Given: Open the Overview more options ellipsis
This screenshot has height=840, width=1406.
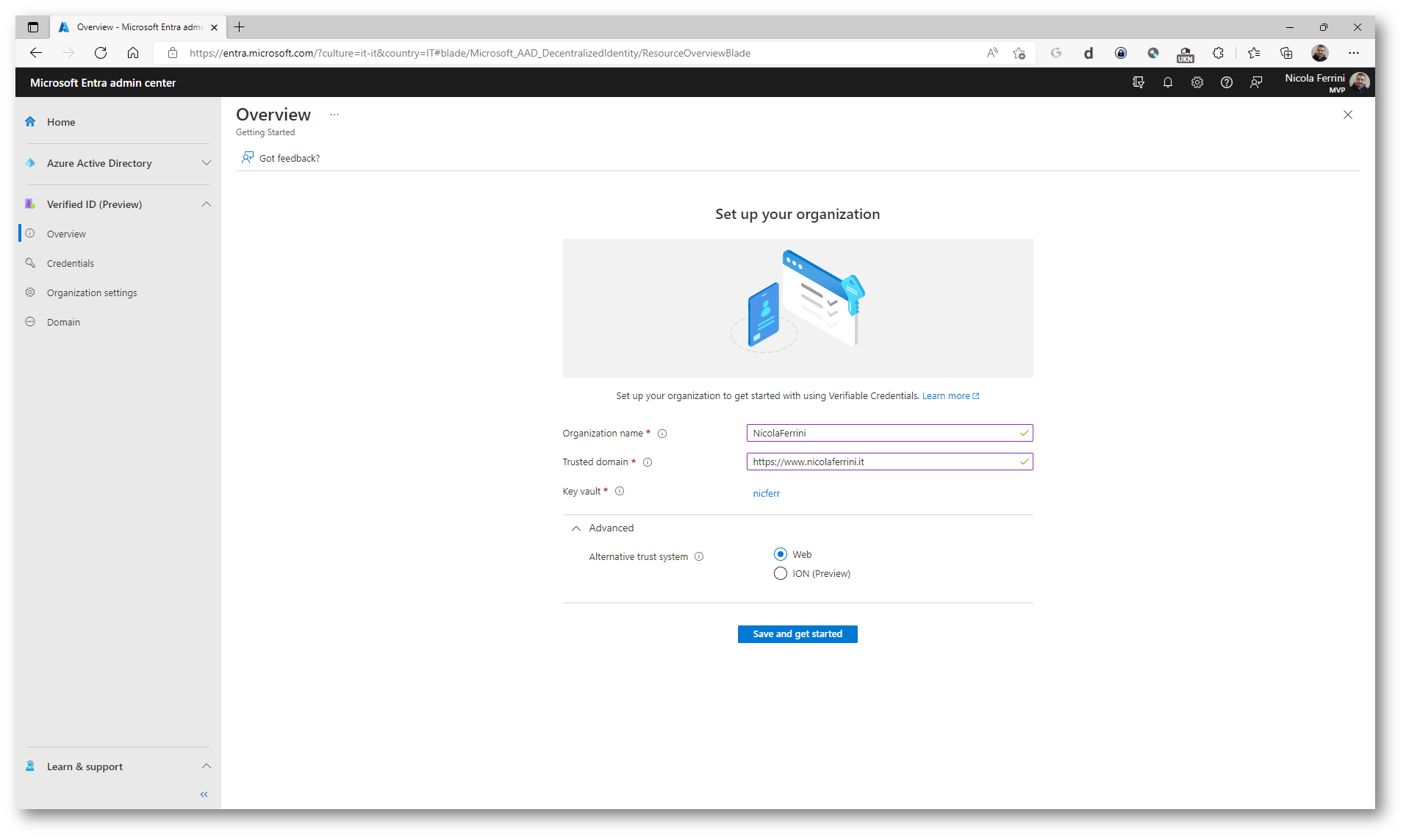Looking at the screenshot, I should [334, 115].
